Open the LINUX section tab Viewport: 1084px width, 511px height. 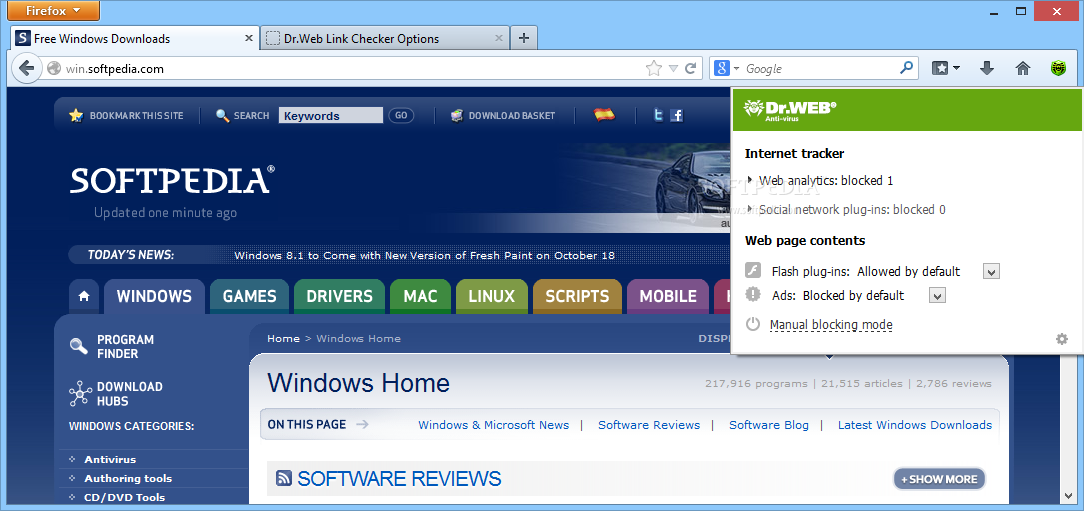[x=492, y=296]
